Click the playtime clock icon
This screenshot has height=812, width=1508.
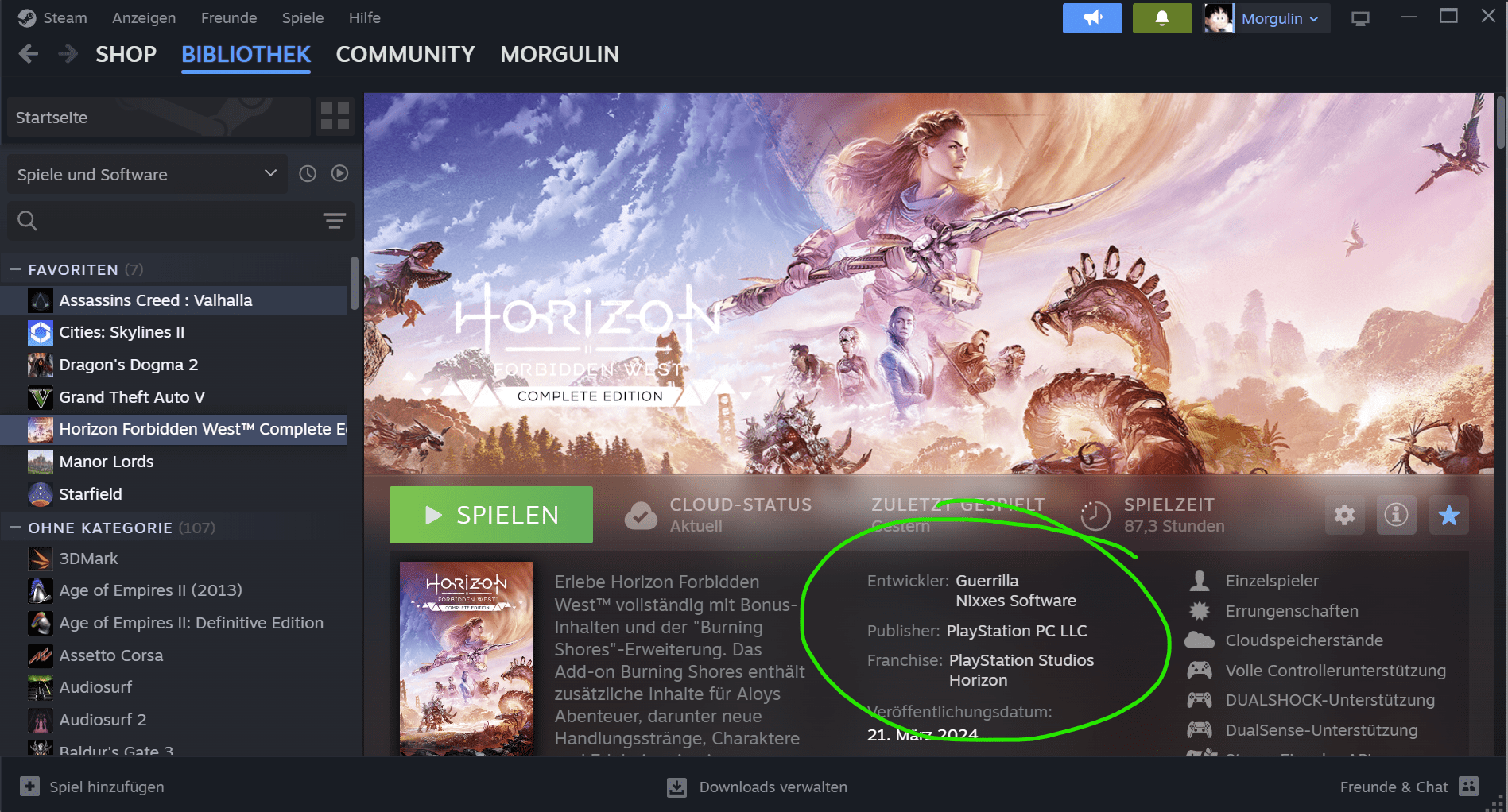[x=1095, y=516]
